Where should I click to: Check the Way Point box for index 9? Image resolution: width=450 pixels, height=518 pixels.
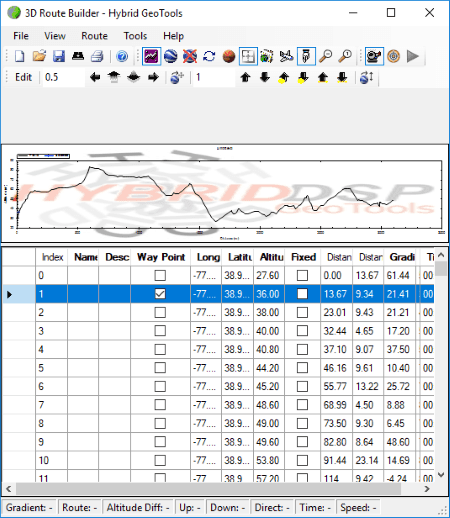tap(160, 442)
